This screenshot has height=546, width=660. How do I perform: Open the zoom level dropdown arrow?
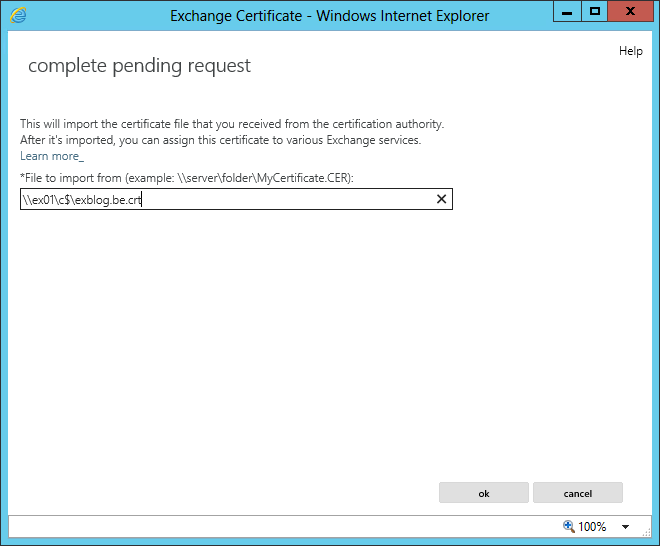(x=625, y=527)
